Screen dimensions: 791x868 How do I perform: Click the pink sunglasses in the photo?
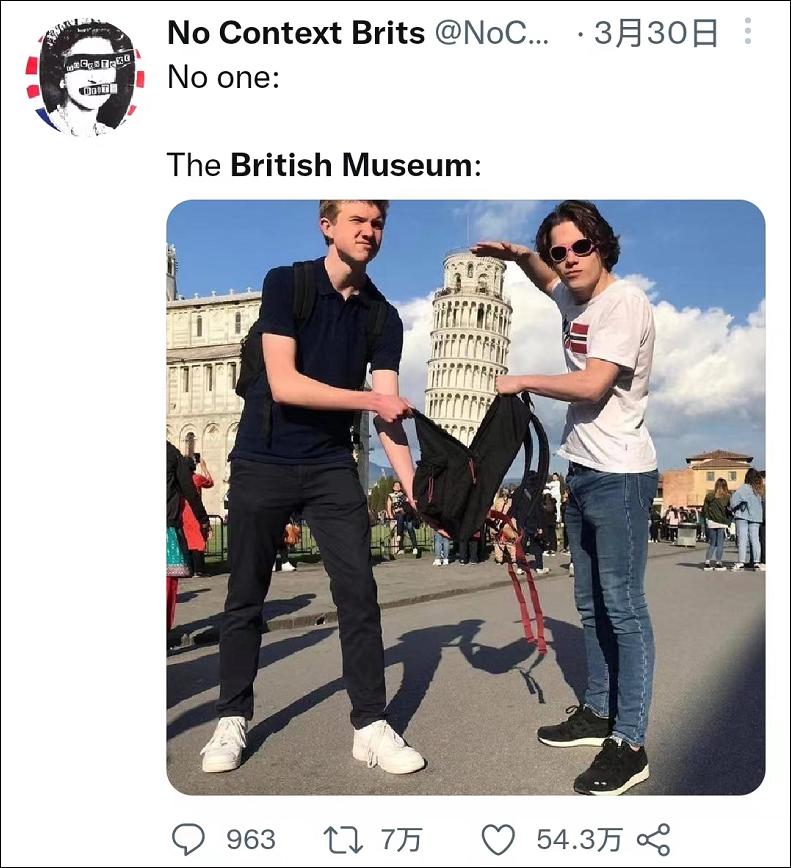pos(571,249)
